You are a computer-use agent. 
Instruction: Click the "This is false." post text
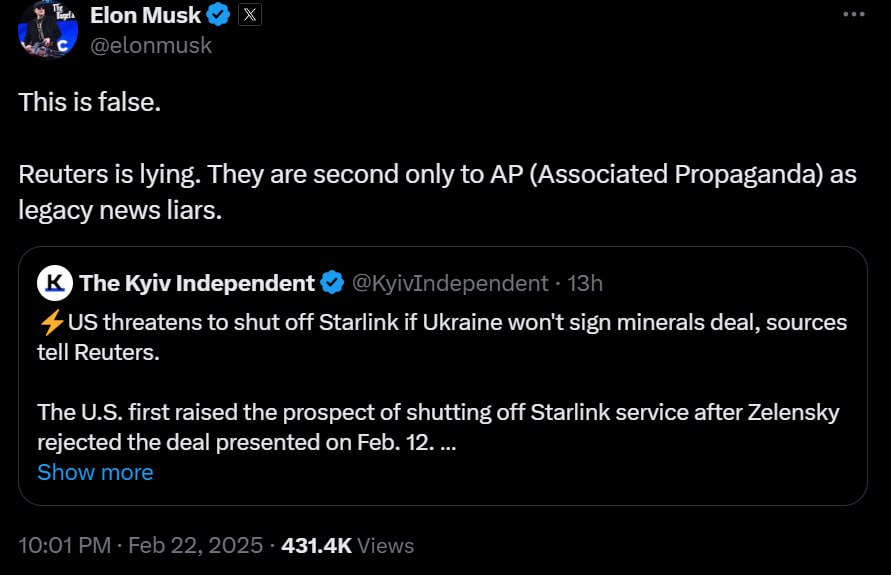pos(89,102)
